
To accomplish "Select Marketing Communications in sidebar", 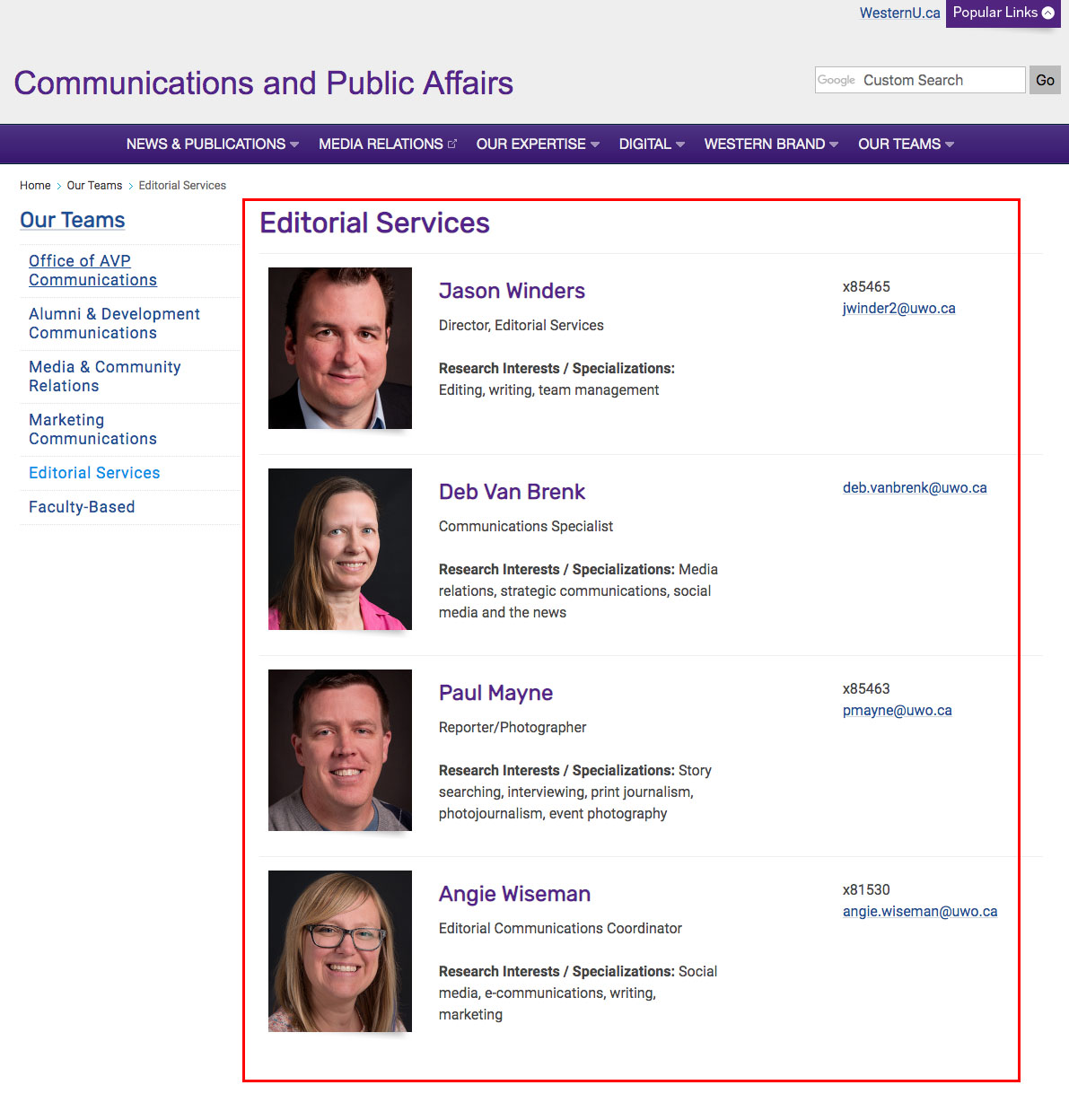I will pyautogui.click(x=92, y=429).
